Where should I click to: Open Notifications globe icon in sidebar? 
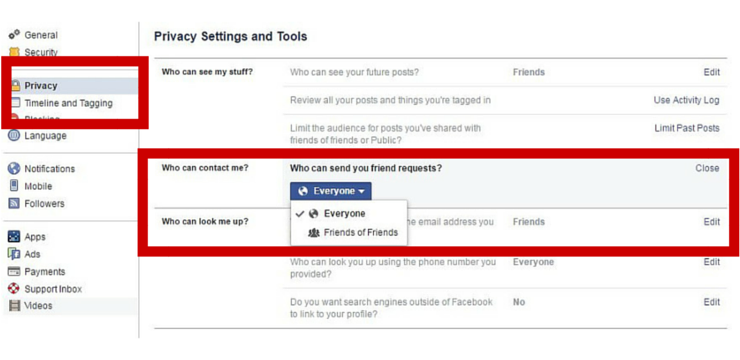(x=14, y=168)
